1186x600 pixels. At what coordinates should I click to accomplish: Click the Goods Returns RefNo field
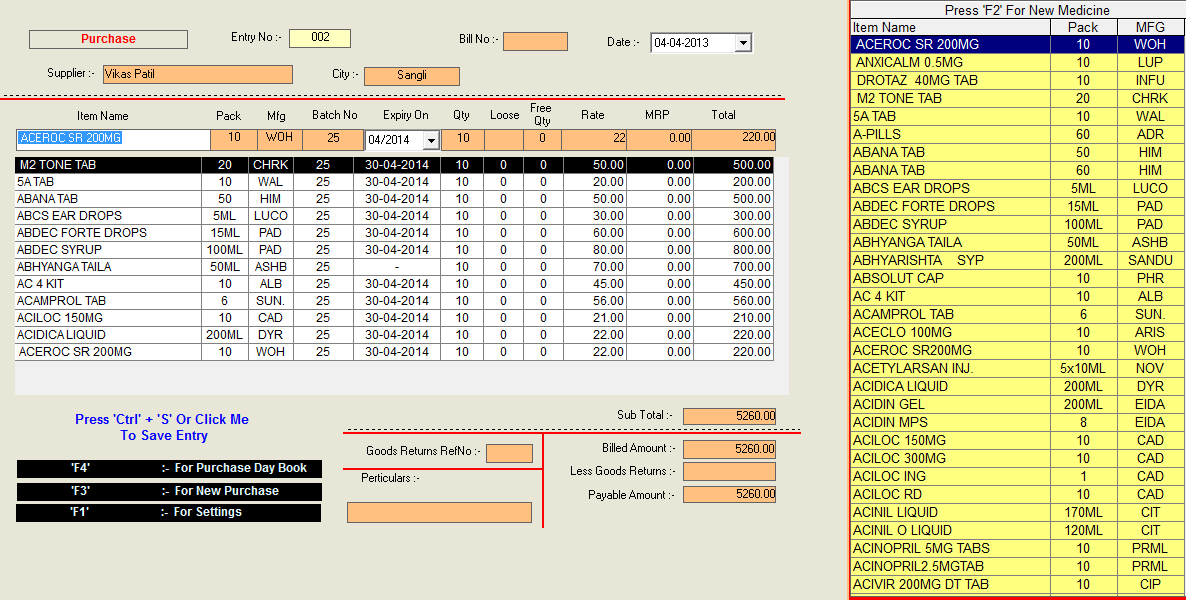(x=509, y=453)
